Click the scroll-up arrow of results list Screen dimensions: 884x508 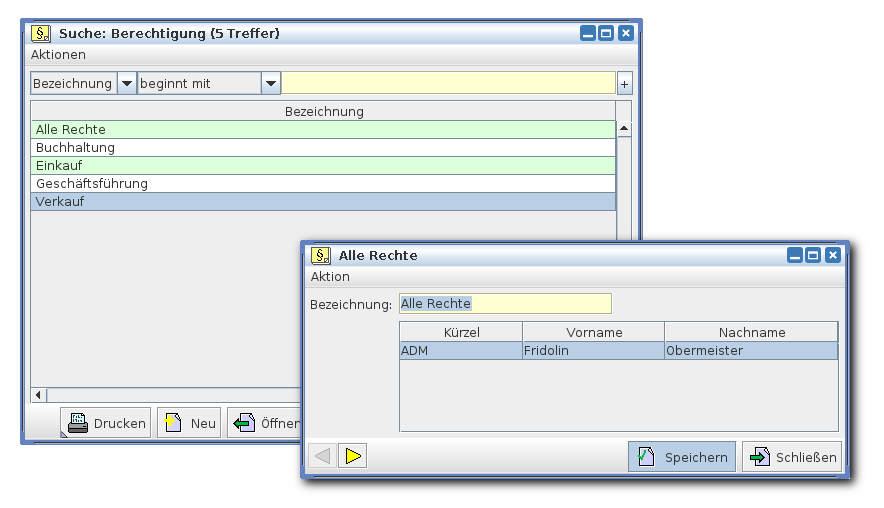coord(624,129)
